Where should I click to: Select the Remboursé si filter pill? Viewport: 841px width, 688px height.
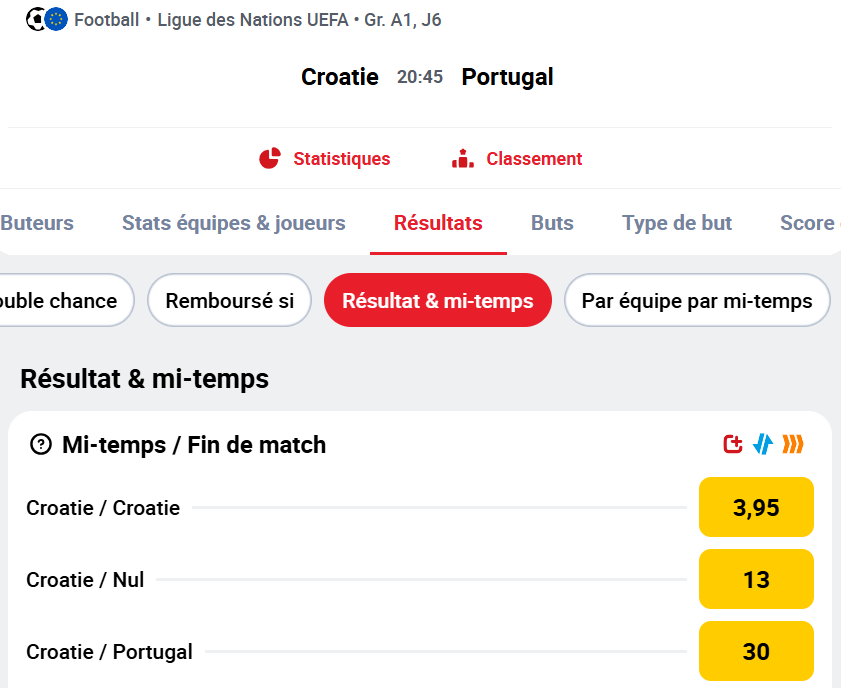(230, 300)
